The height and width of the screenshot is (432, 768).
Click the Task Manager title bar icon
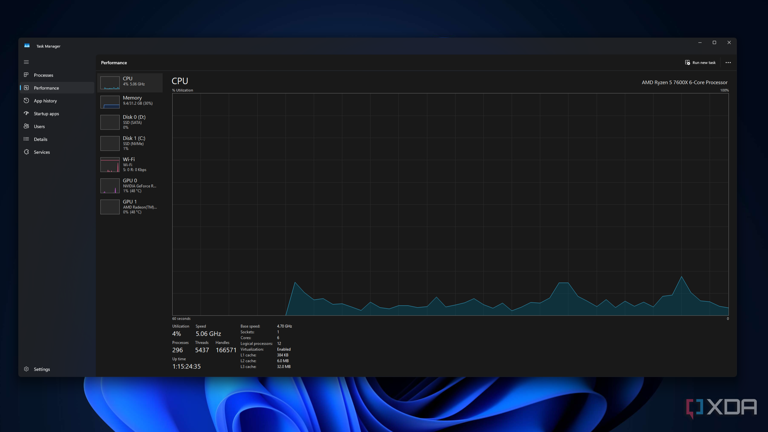27,46
